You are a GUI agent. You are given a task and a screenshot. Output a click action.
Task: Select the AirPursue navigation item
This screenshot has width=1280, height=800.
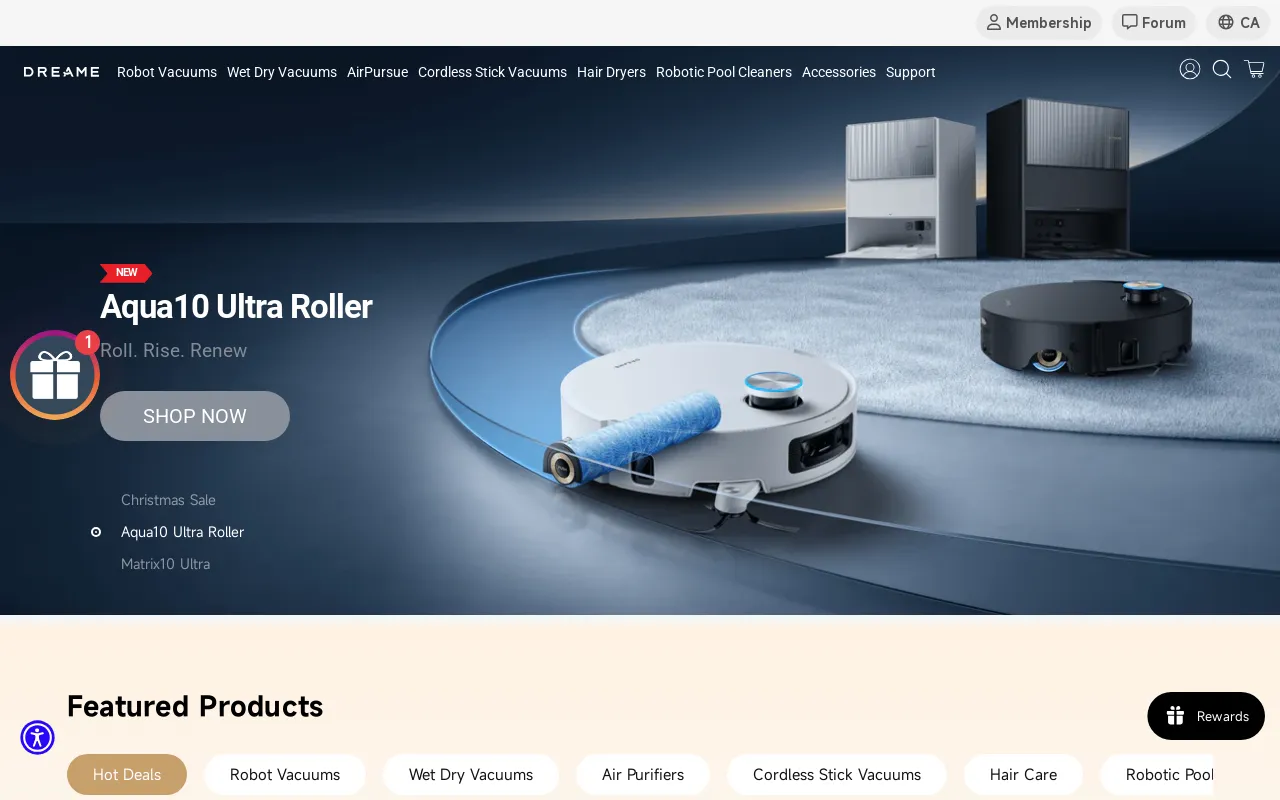(x=377, y=72)
